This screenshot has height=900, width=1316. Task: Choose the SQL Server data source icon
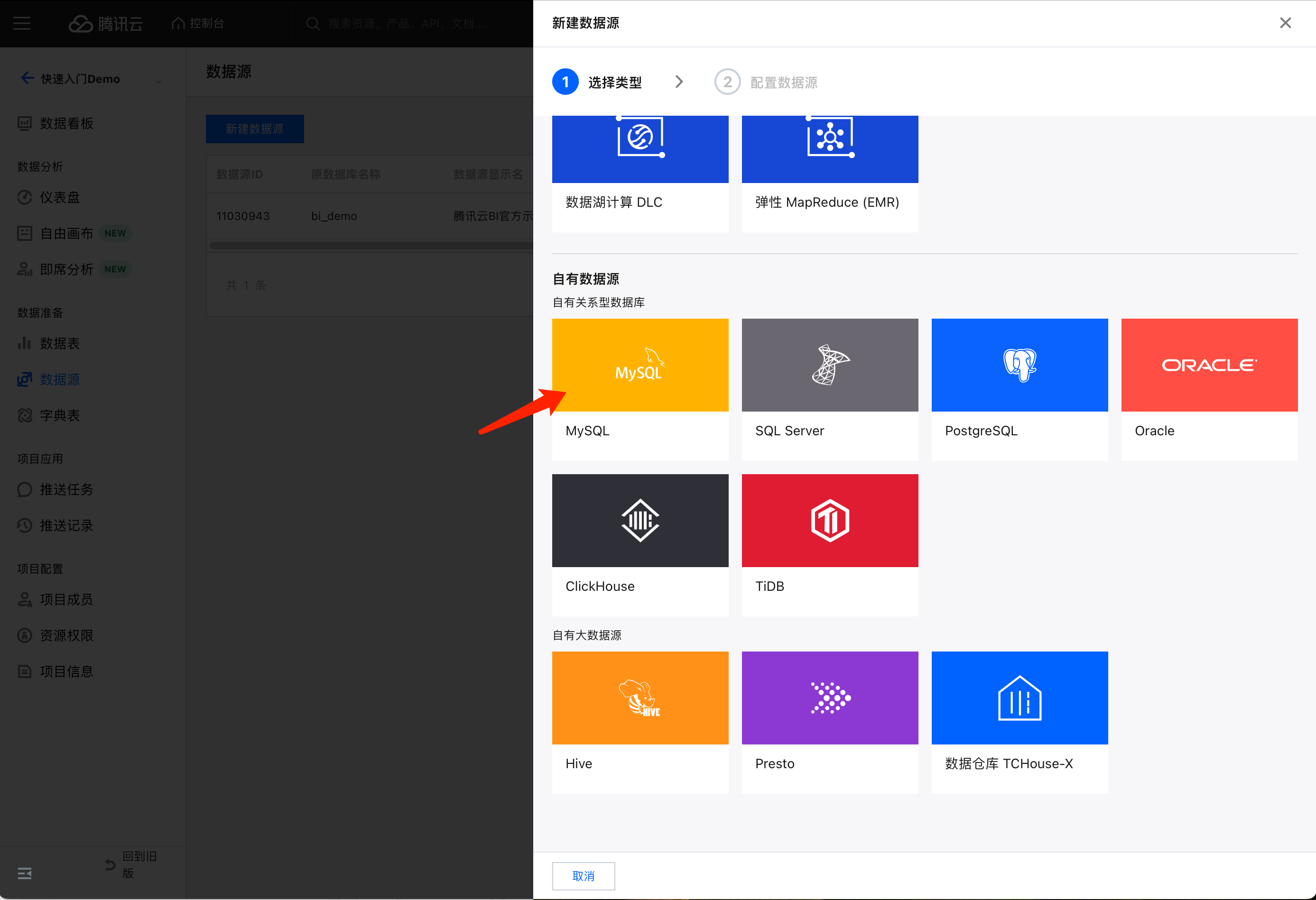pyautogui.click(x=830, y=366)
